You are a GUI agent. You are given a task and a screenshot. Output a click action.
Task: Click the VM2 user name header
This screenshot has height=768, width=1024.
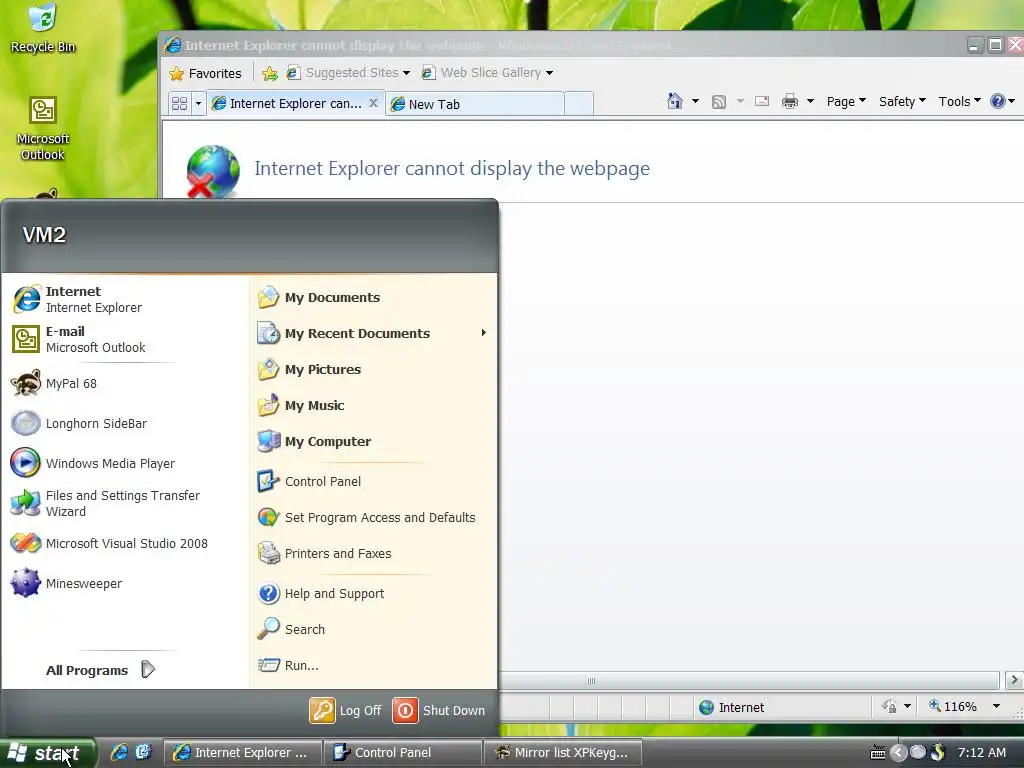click(44, 235)
